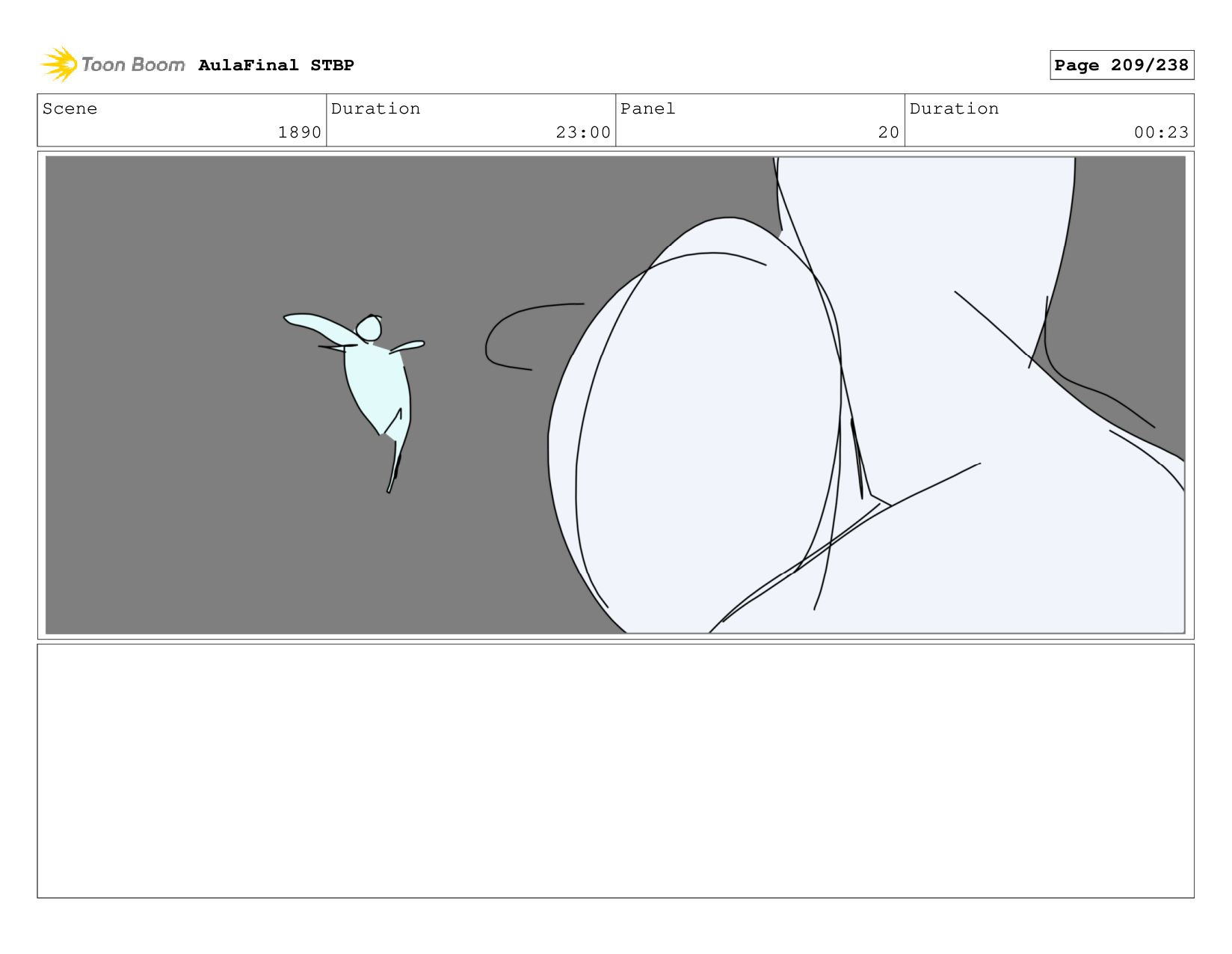Click the storyboard panel drawing
The image size is (1232, 954).
coord(615,395)
